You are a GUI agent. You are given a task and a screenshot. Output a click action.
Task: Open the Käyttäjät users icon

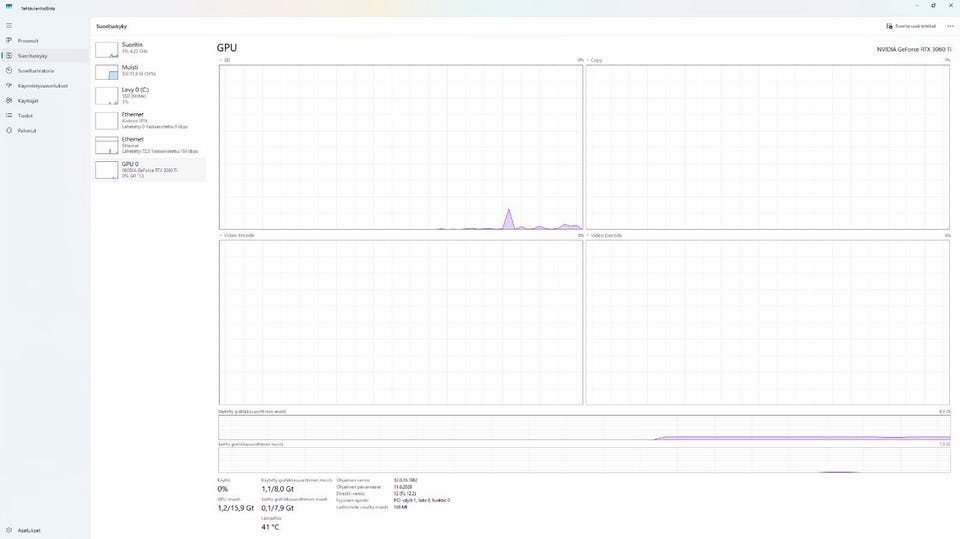9,100
